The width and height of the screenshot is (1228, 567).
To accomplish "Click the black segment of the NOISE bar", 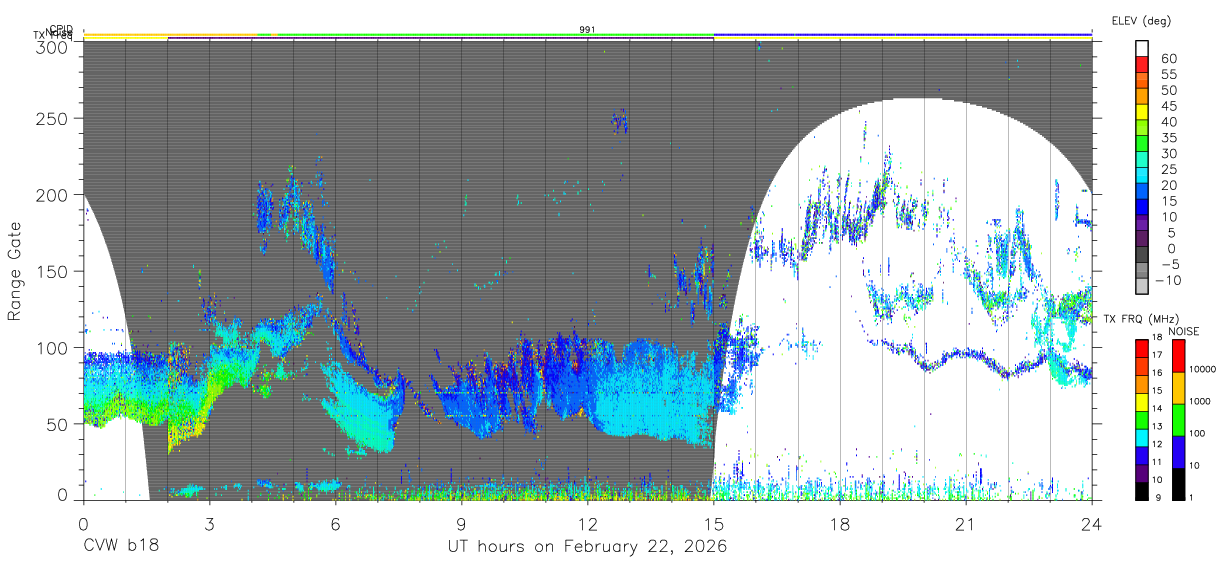I will point(1178,484).
